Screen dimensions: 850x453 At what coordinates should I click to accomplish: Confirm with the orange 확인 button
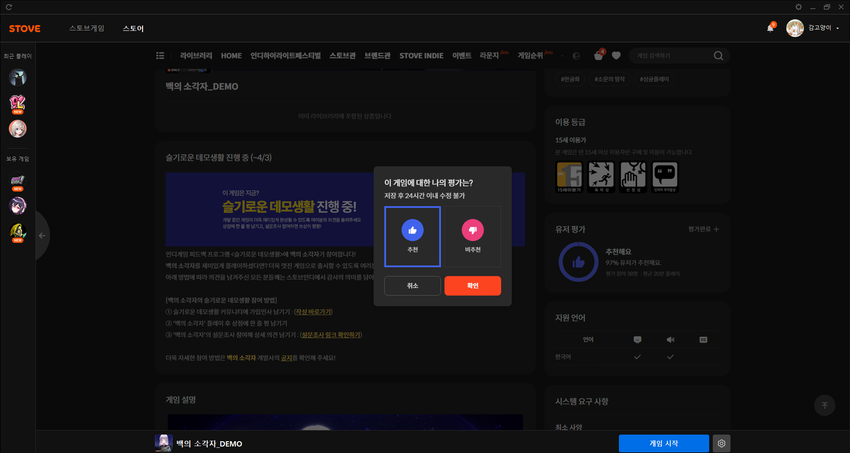[472, 286]
